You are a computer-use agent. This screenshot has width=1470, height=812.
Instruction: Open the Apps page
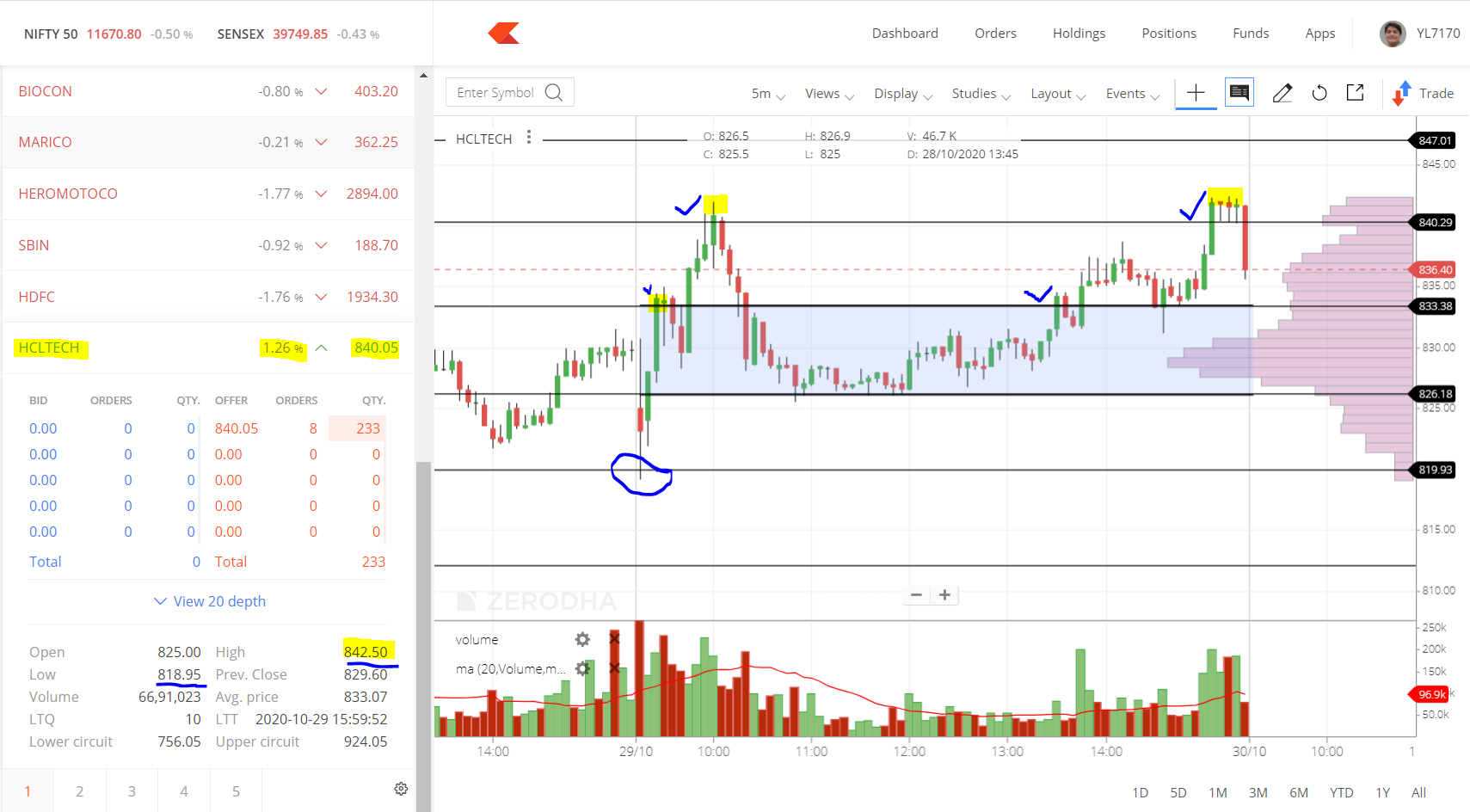point(1320,34)
